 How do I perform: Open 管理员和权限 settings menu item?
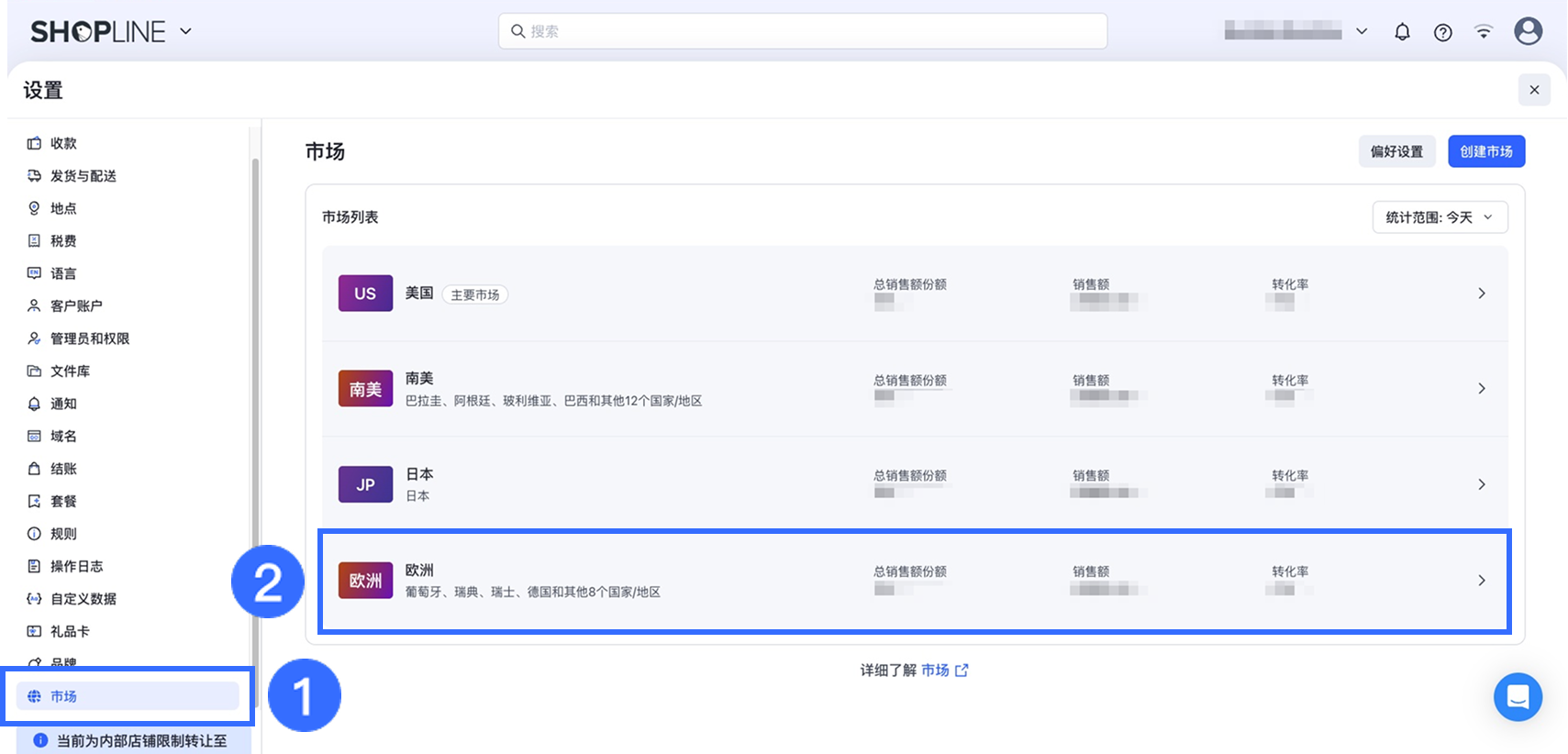pos(89,338)
